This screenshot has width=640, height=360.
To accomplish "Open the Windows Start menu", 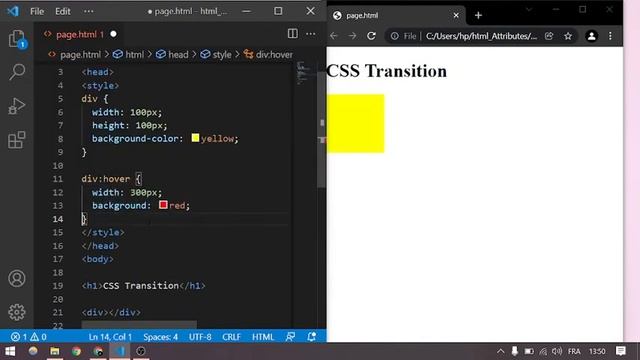I will (x=10, y=351).
